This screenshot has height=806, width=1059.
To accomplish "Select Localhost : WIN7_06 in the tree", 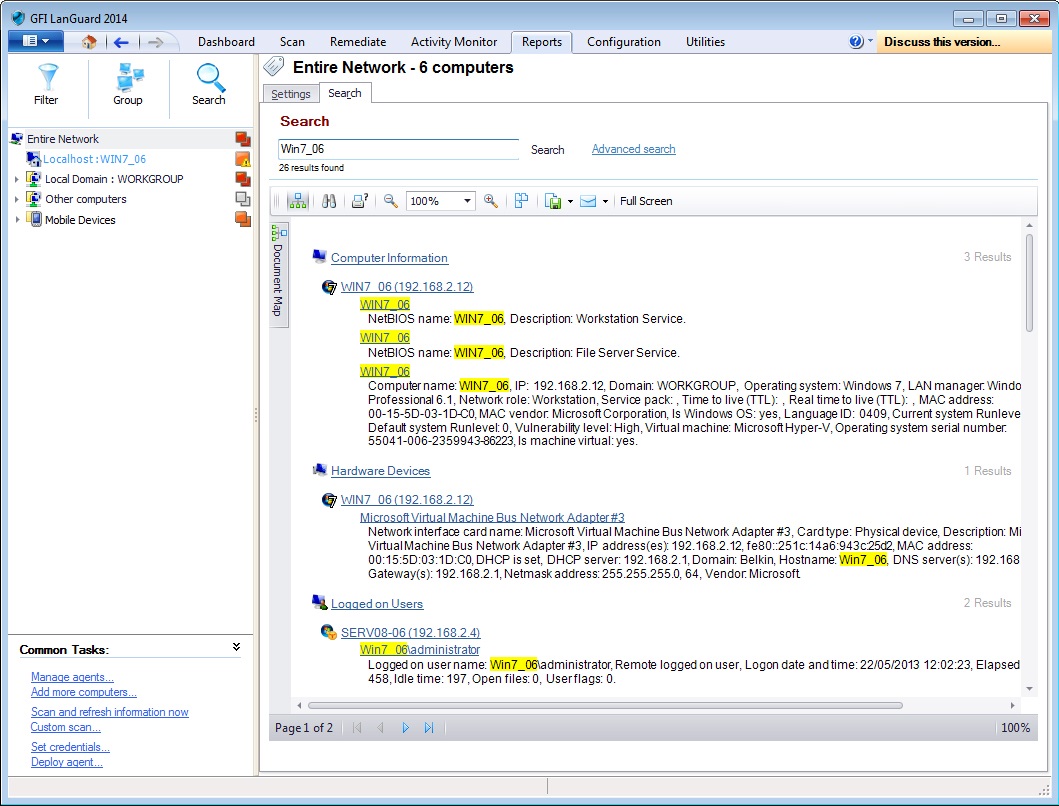I will click(95, 159).
